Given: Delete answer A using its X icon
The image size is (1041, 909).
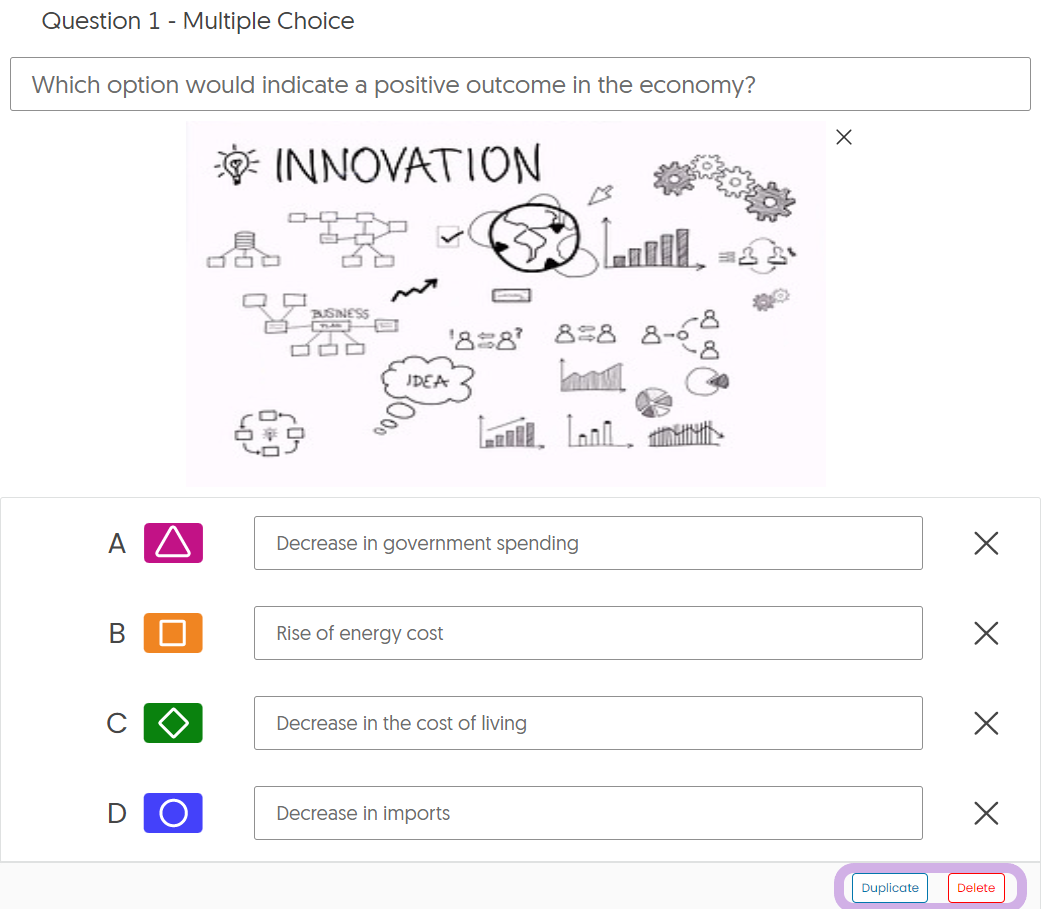Looking at the screenshot, I should [986, 543].
